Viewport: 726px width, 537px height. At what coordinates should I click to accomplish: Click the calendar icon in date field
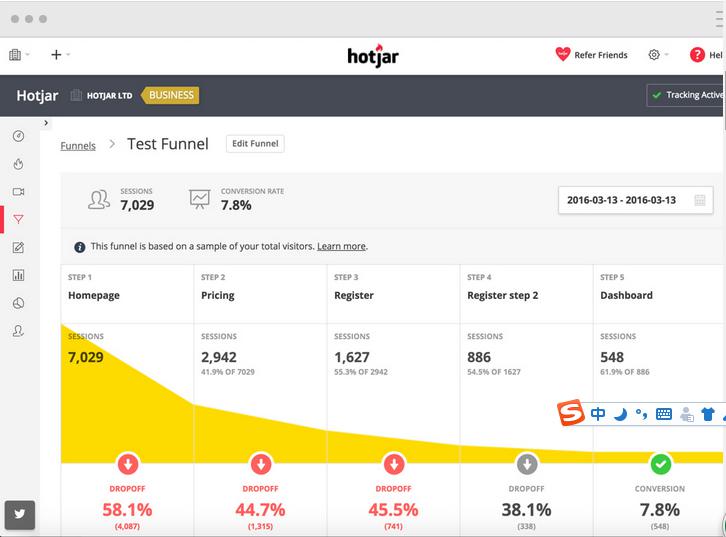pos(700,200)
